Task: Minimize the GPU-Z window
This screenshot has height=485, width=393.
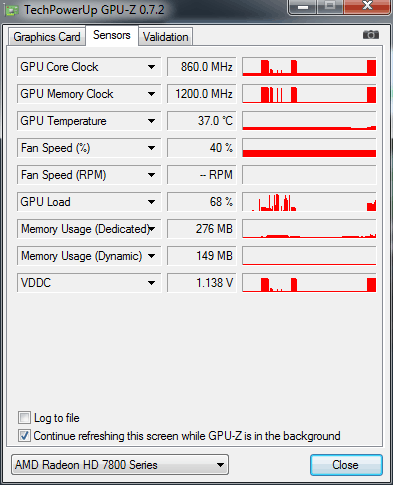Action: click(303, 7)
